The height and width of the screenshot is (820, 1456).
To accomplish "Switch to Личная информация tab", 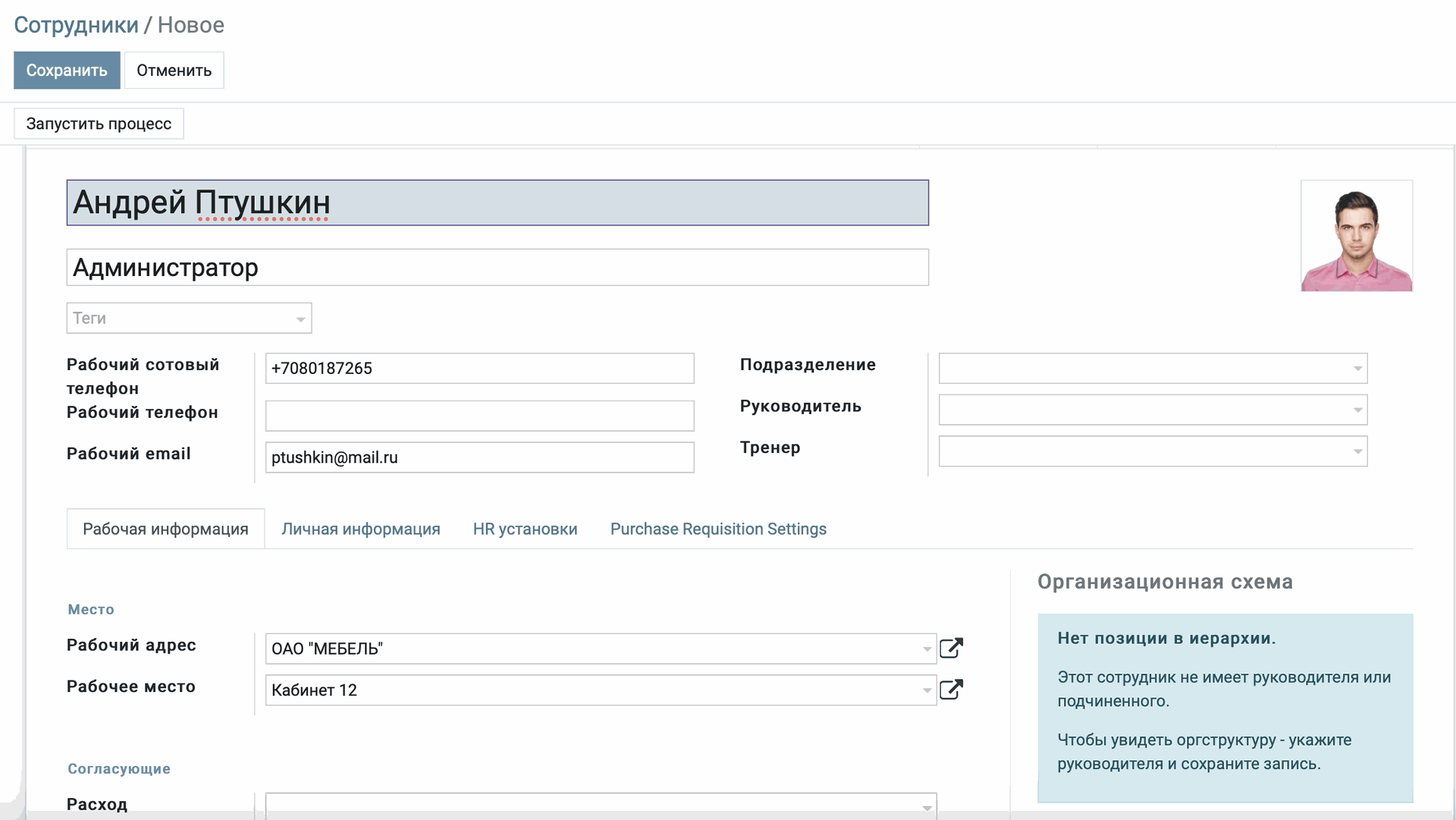I will pos(360,529).
